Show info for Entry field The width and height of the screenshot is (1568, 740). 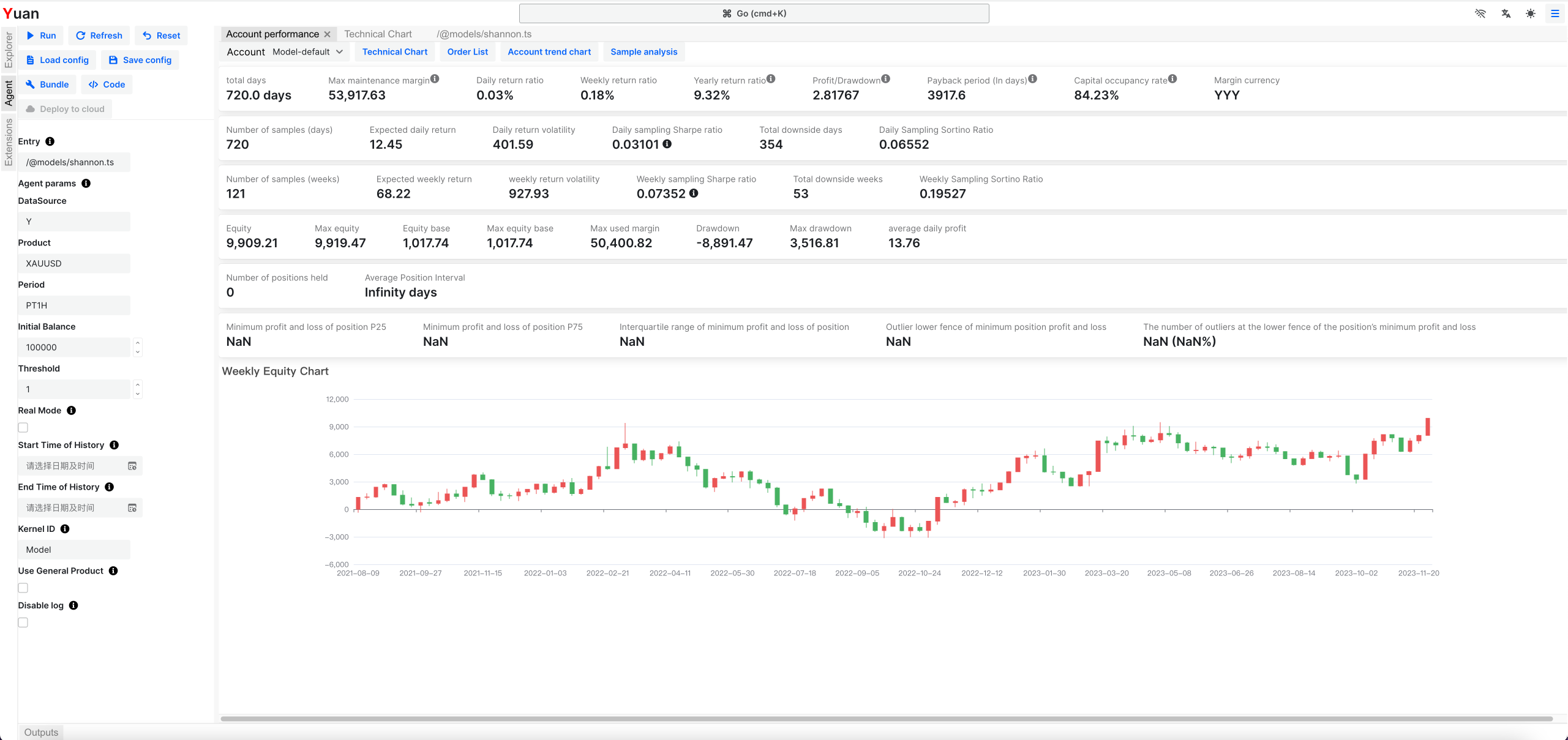[x=50, y=141]
